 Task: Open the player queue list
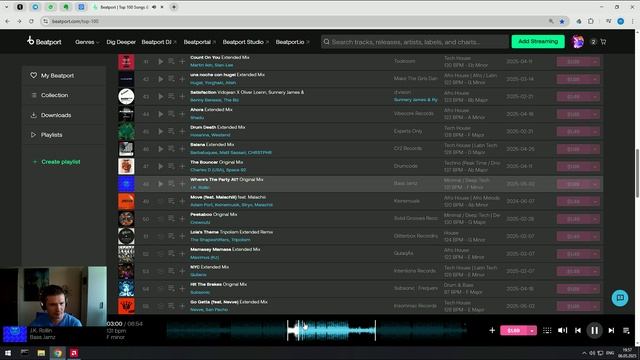626,331
